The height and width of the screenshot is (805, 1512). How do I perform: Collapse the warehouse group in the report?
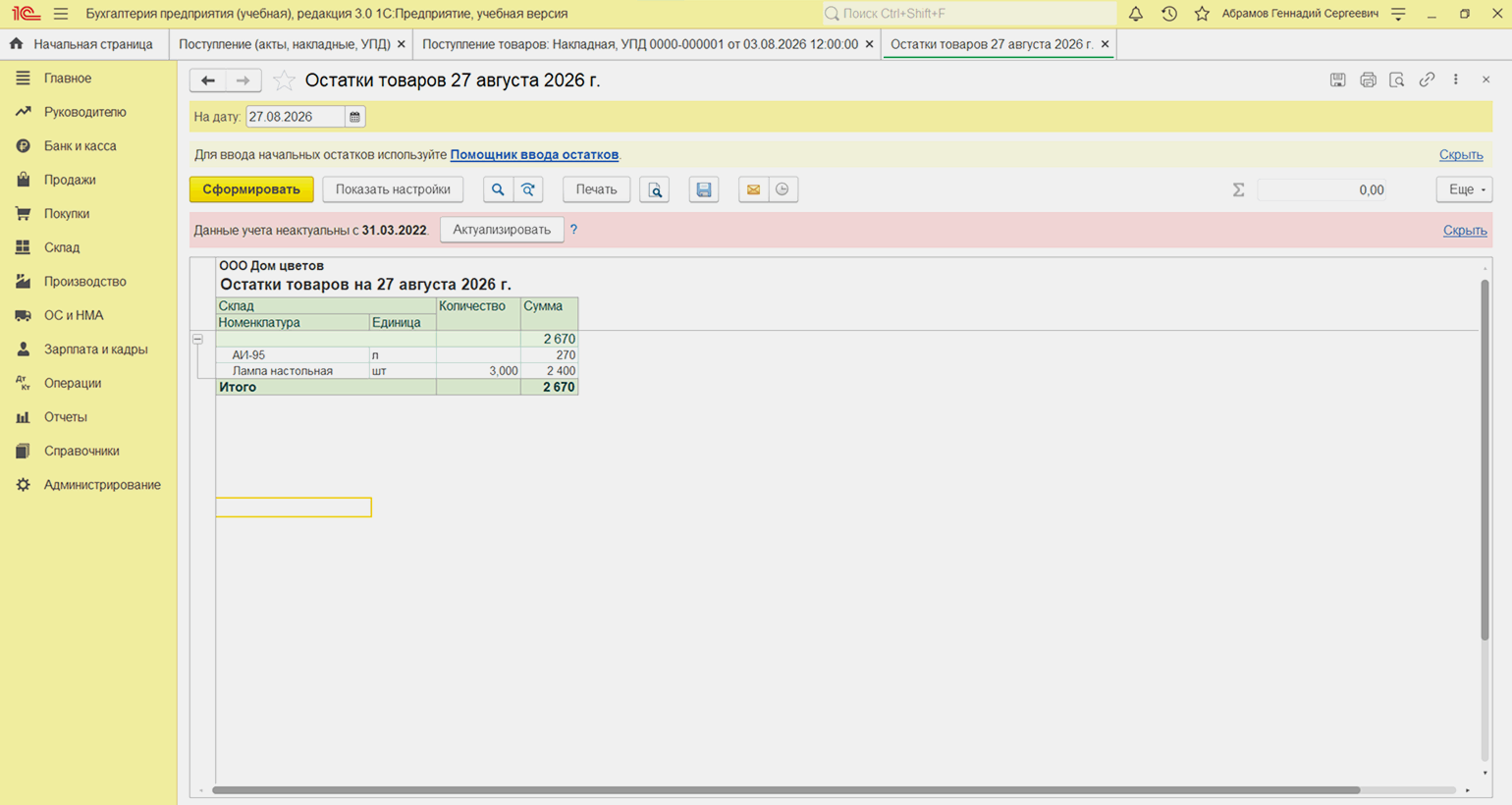click(x=197, y=339)
